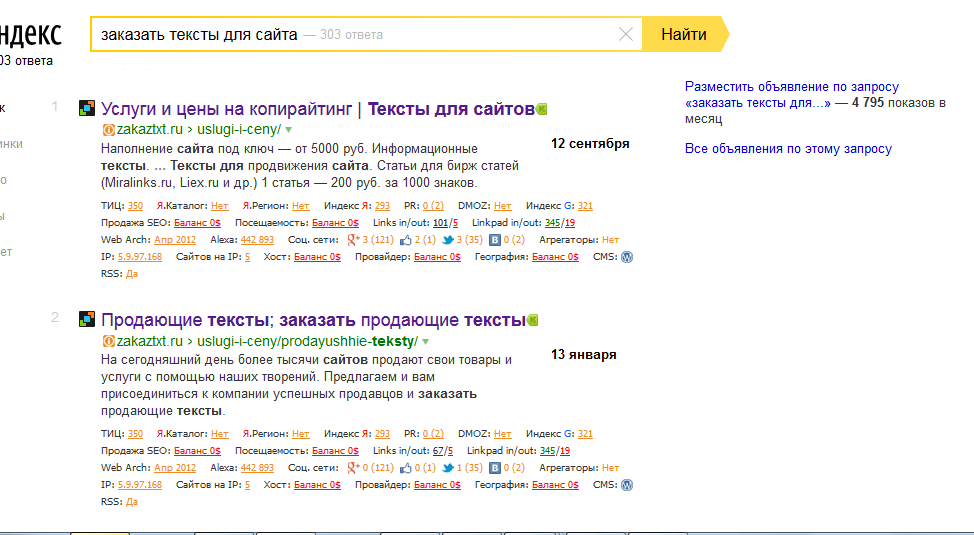This screenshot has width=974, height=535.
Task: Click the orange icon before second result's zakaztxt.ru
Action: [x=108, y=341]
